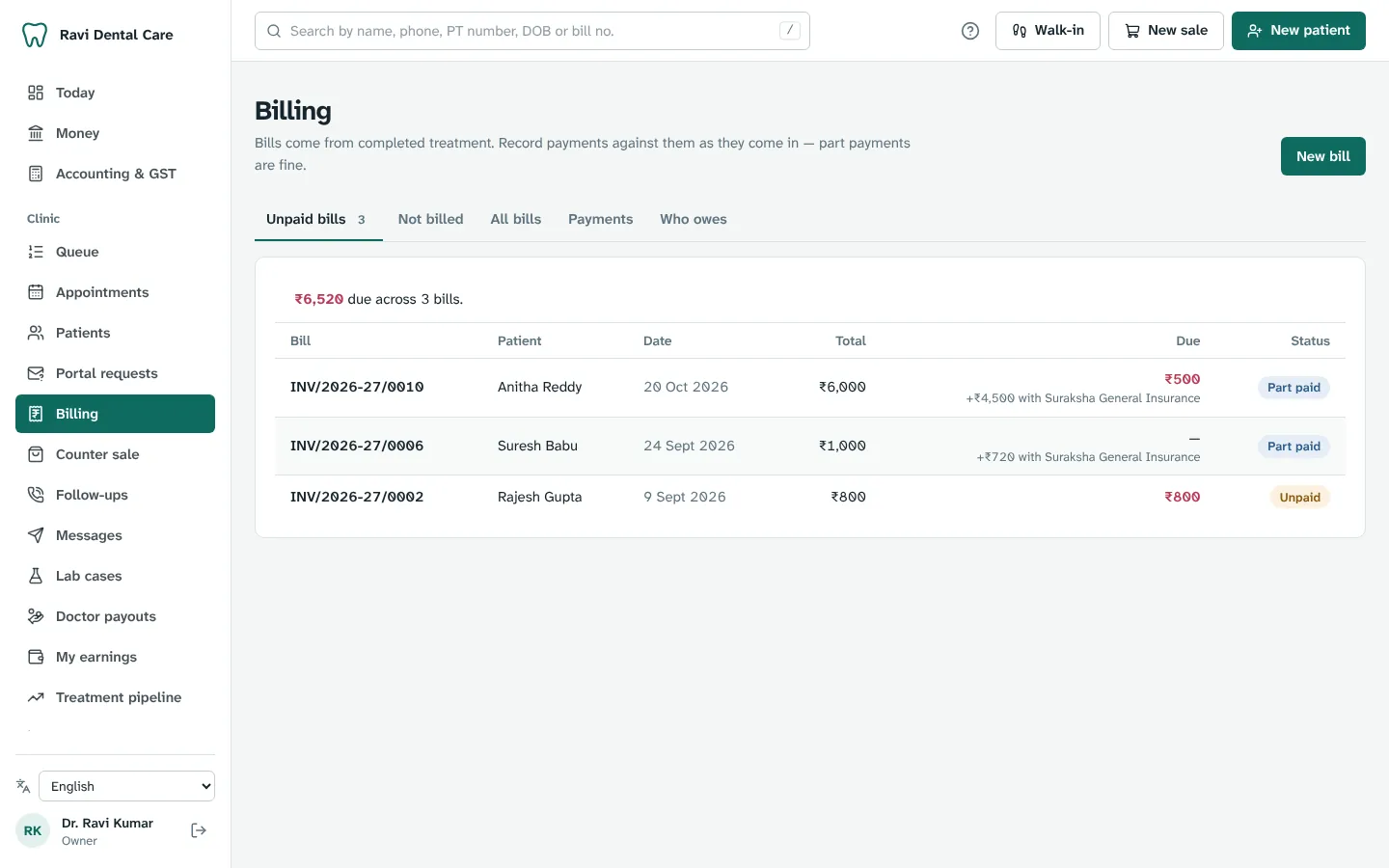1389x868 pixels.
Task: Switch to the Not billed tab
Action: tap(430, 219)
